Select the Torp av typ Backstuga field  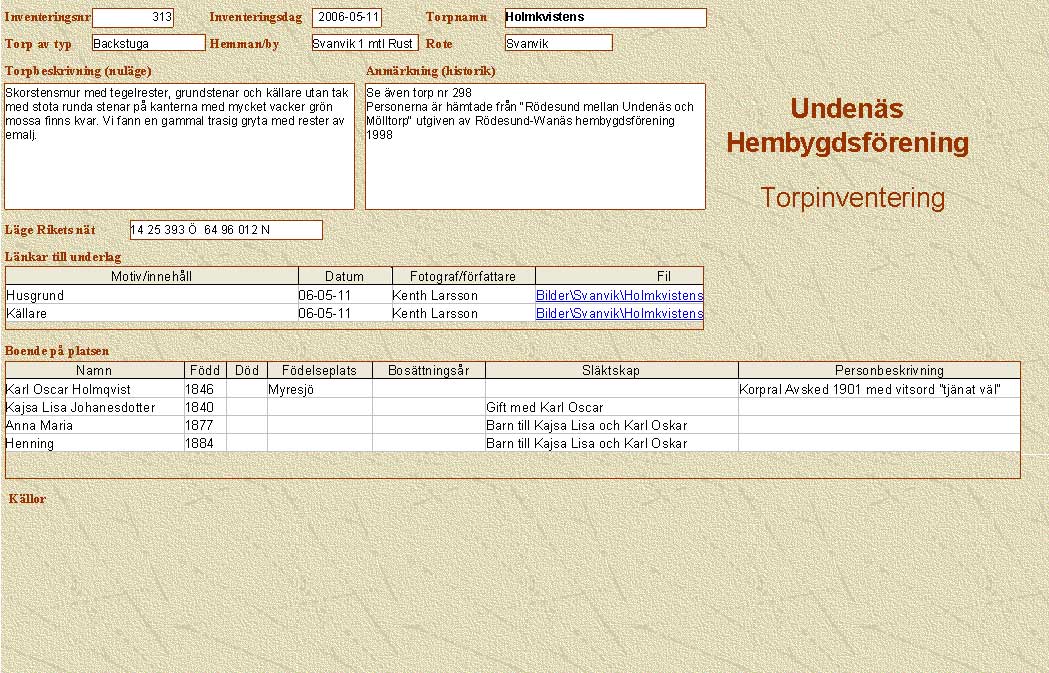tap(148, 43)
